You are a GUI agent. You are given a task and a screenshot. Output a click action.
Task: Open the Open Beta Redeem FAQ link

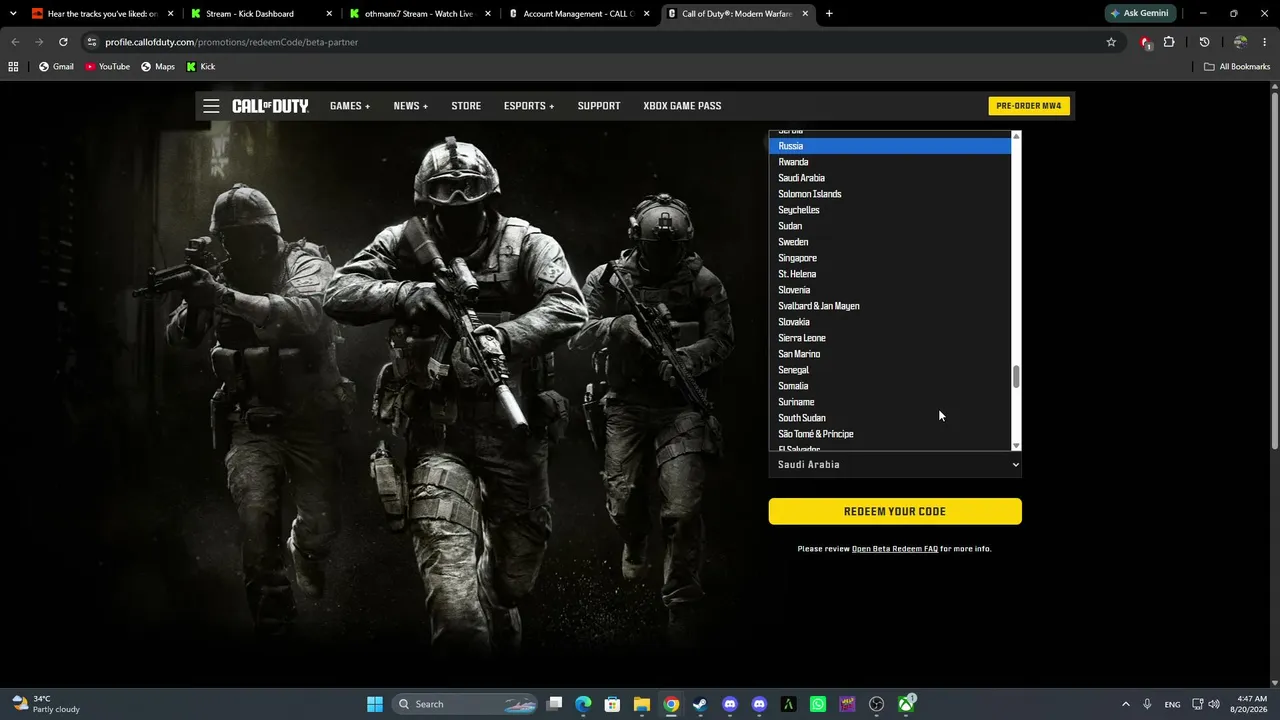click(x=895, y=549)
